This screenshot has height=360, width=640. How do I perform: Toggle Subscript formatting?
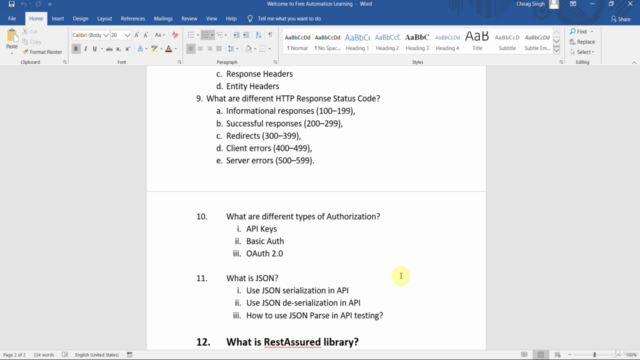click(x=118, y=49)
